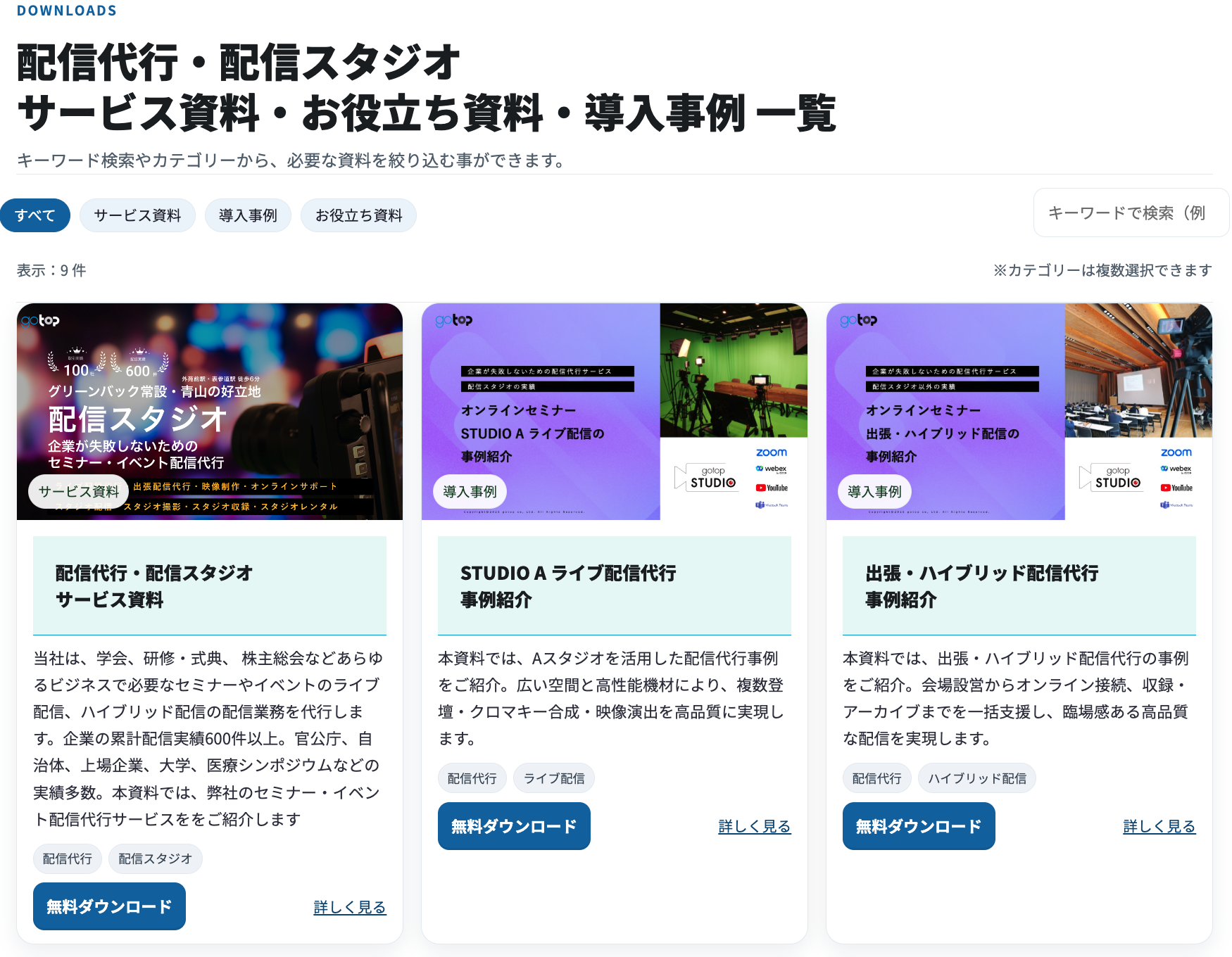This screenshot has width=1232, height=957.
Task: Download the STUDIO A ライブ配信代行 document
Action: click(514, 826)
